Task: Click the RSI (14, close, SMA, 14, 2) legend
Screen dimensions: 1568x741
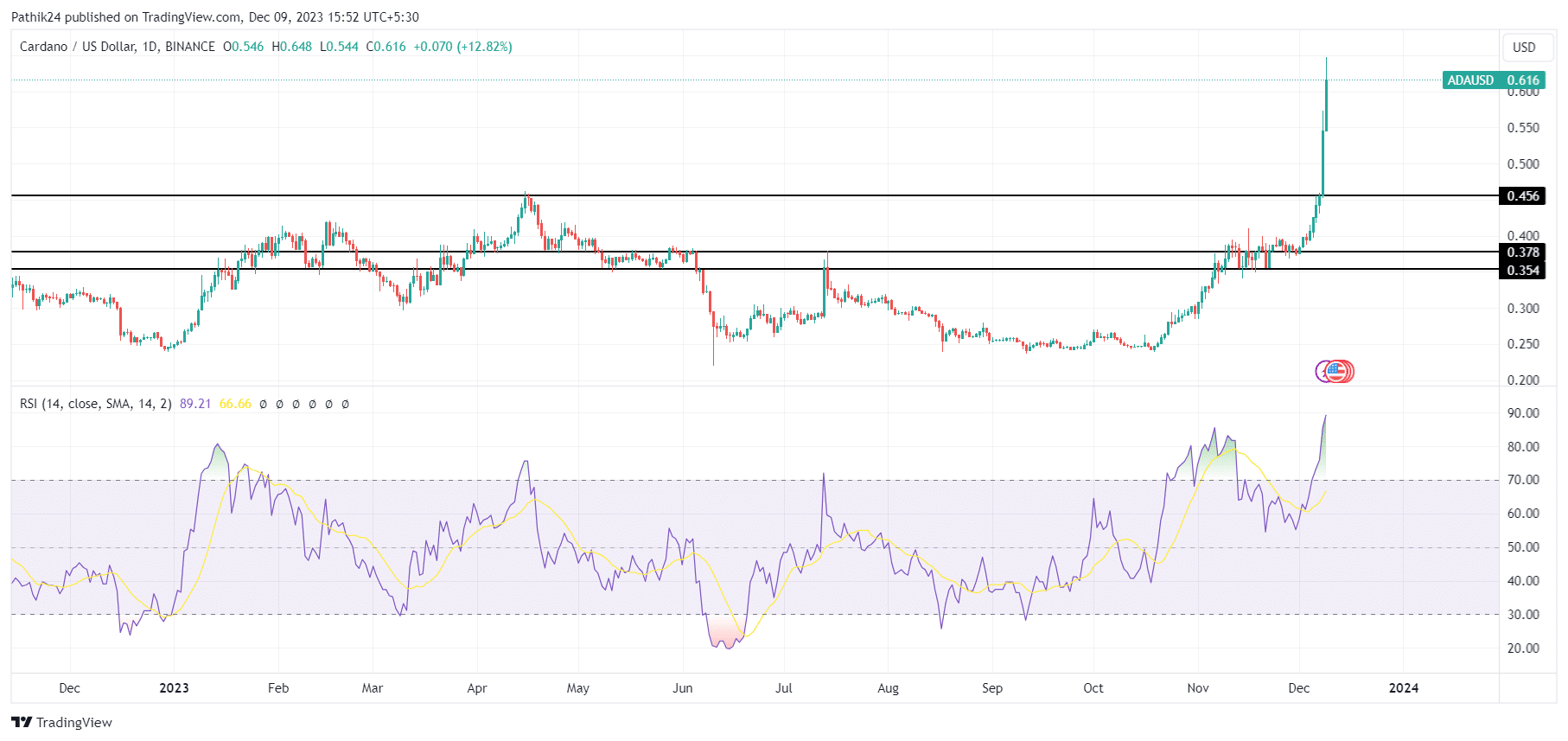Action: pos(95,404)
